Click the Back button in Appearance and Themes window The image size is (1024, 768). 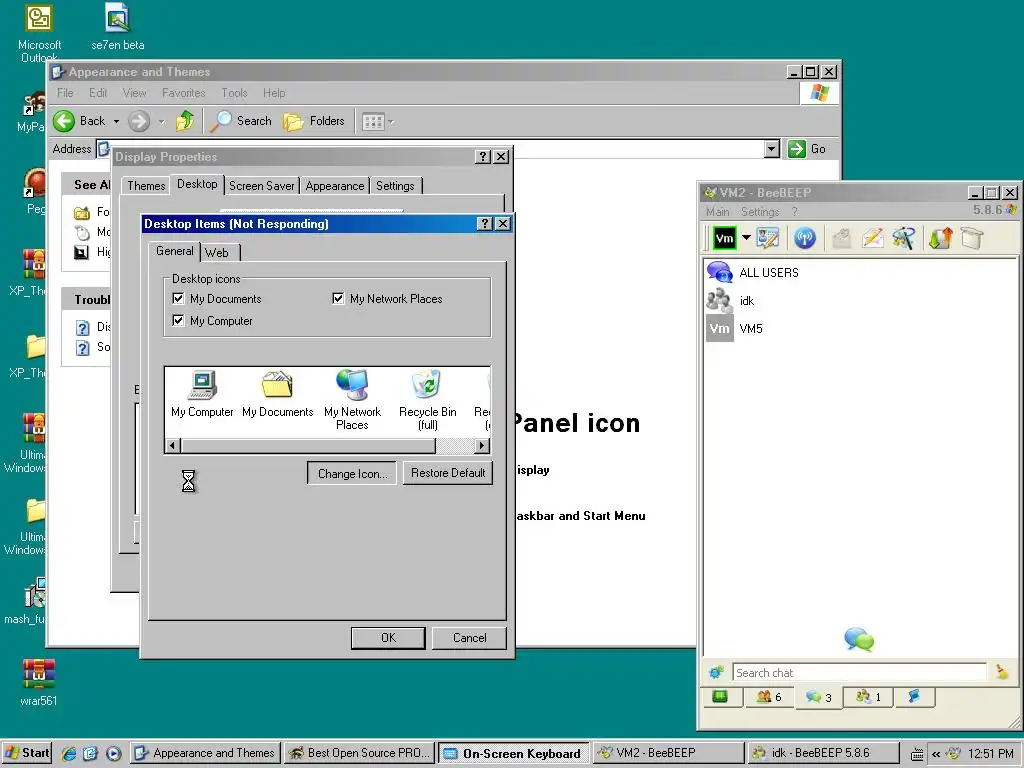pos(80,121)
